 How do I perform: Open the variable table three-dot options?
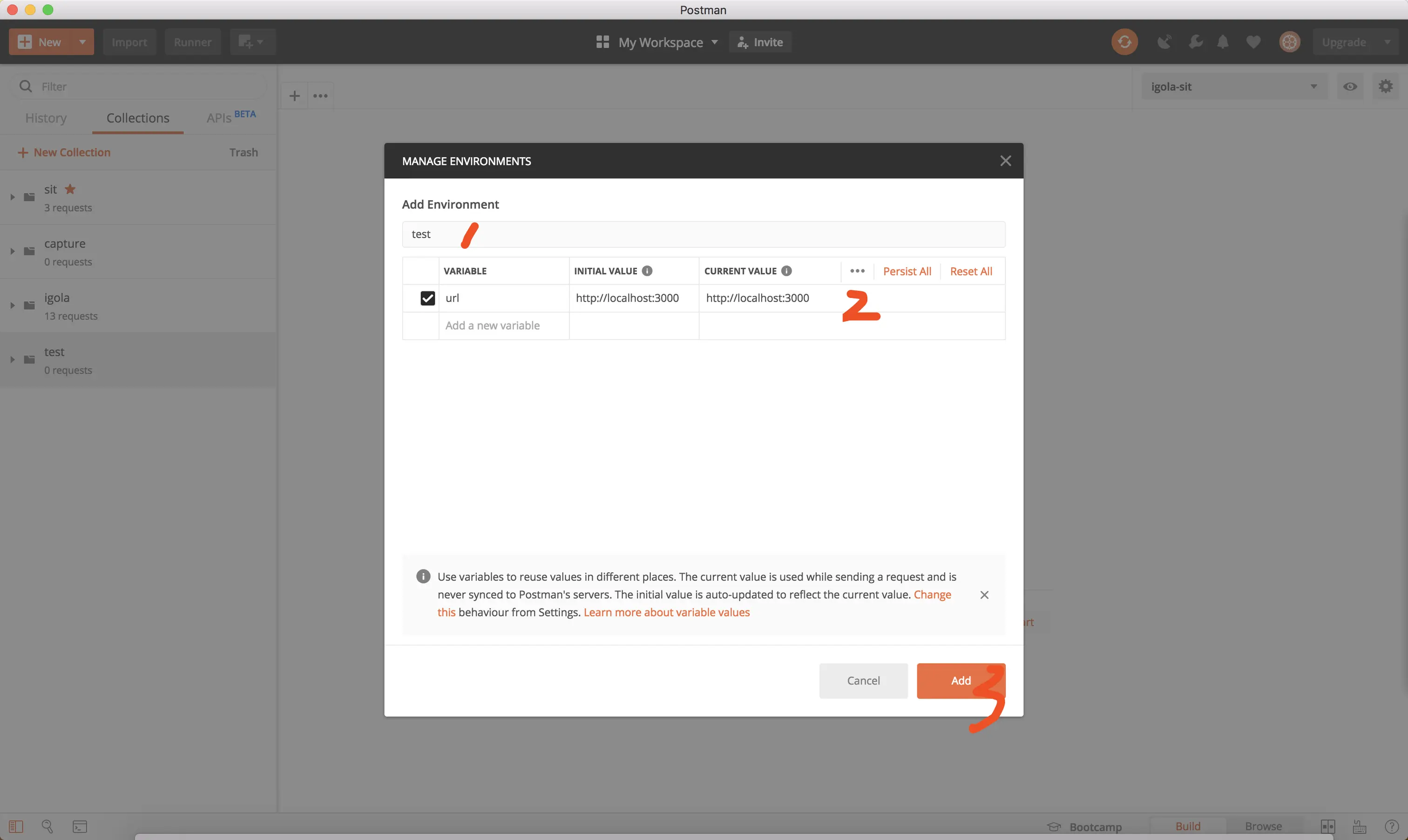click(857, 271)
